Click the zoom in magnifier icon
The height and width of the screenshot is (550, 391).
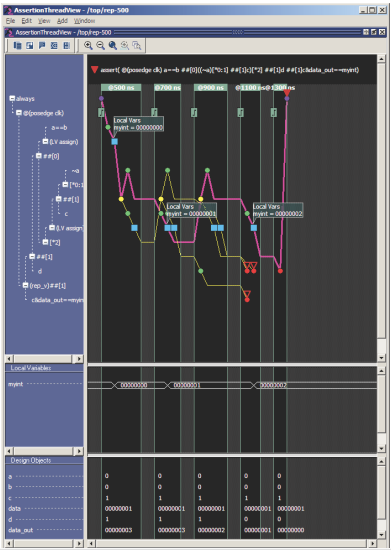pyautogui.click(x=88, y=45)
